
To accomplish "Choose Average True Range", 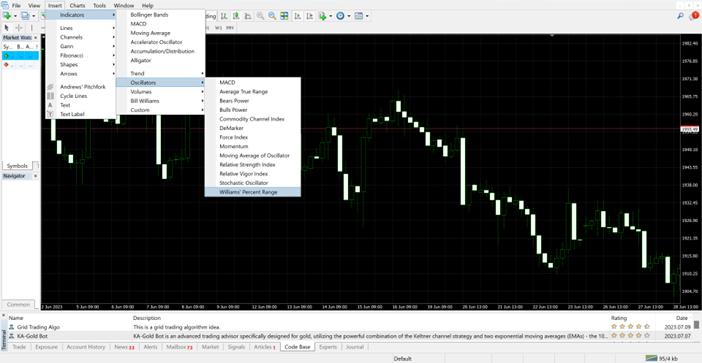I will [x=253, y=92].
